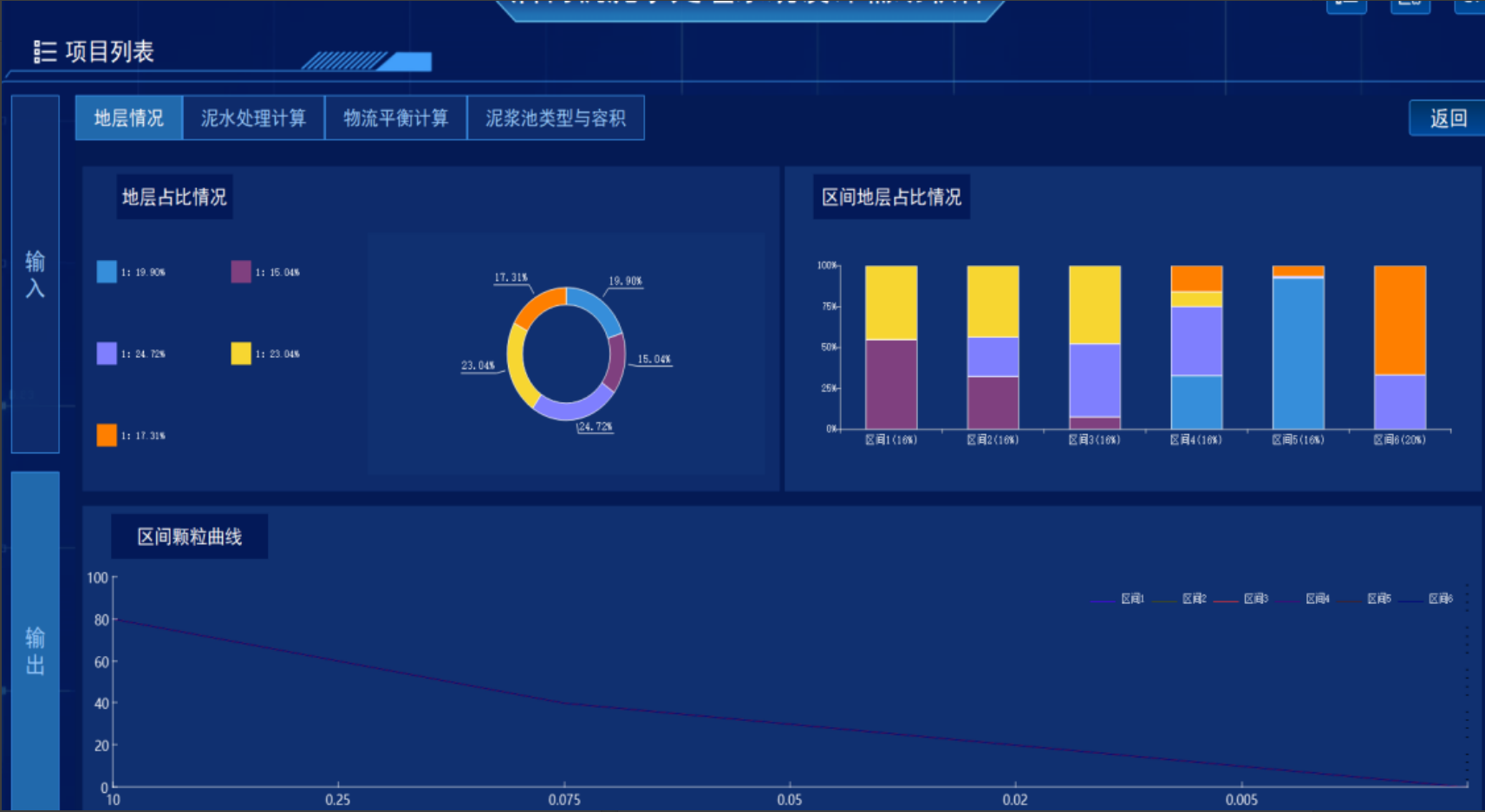Click the blue 19.90% legend square
This screenshot has width=1485, height=812.
coord(107,272)
